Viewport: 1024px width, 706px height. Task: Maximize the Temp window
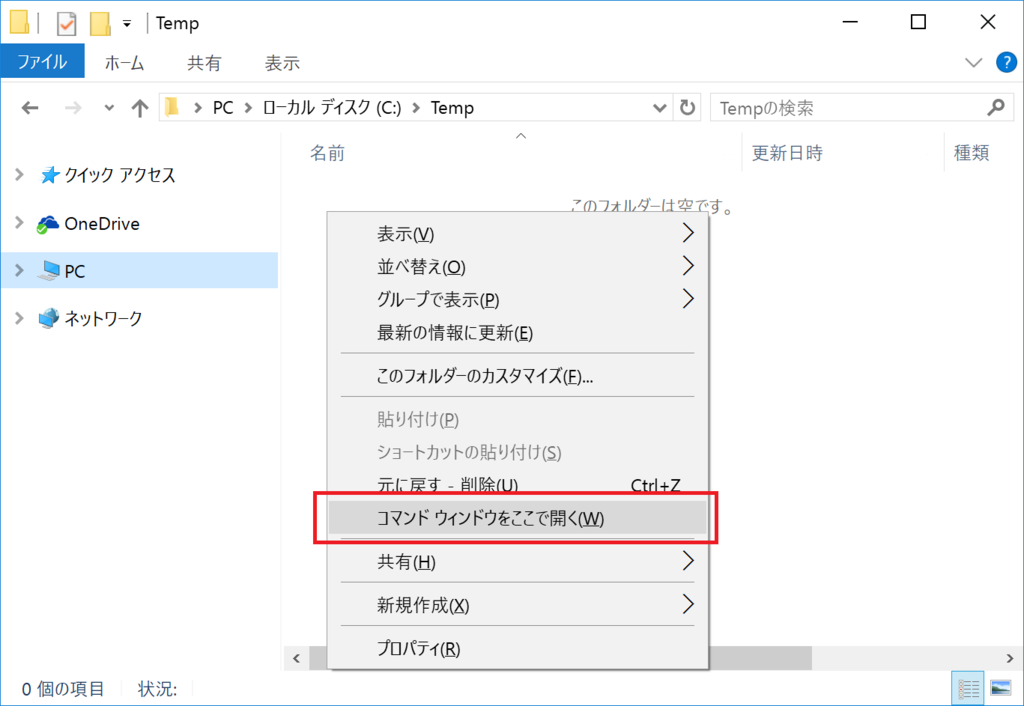click(918, 22)
